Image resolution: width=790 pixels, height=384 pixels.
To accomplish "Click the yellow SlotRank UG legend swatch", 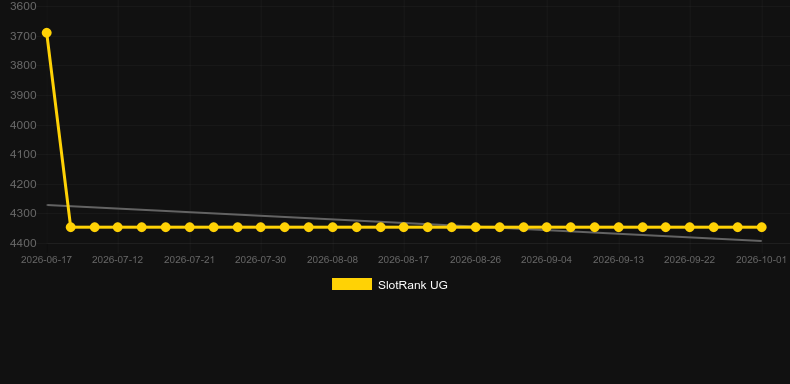I will click(x=352, y=284).
